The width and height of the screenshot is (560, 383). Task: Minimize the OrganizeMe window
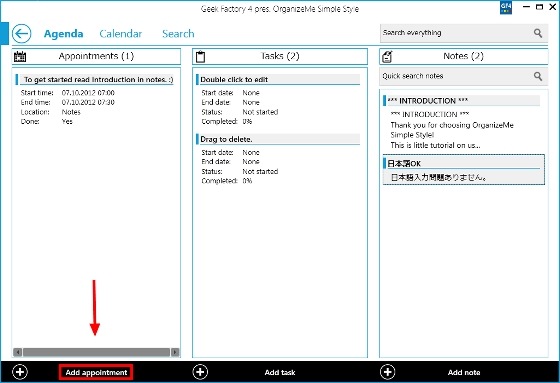(526, 7)
